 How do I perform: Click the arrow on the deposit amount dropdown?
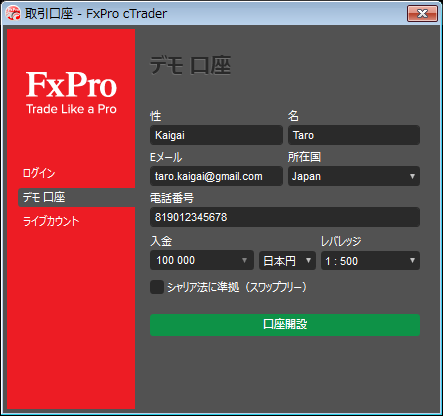click(x=244, y=260)
